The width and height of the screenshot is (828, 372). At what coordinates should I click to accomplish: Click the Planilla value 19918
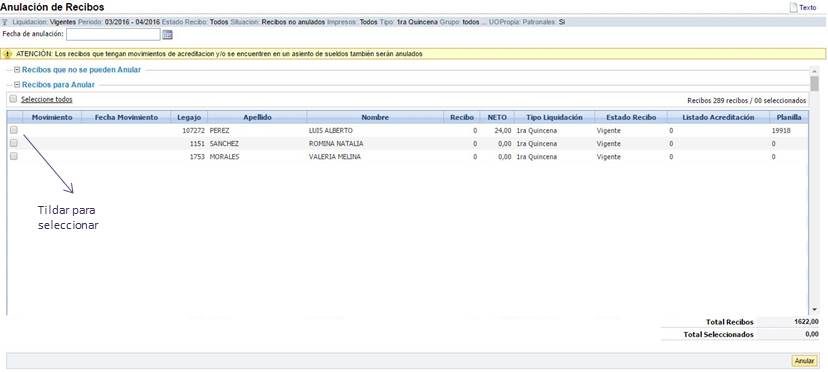pos(781,130)
